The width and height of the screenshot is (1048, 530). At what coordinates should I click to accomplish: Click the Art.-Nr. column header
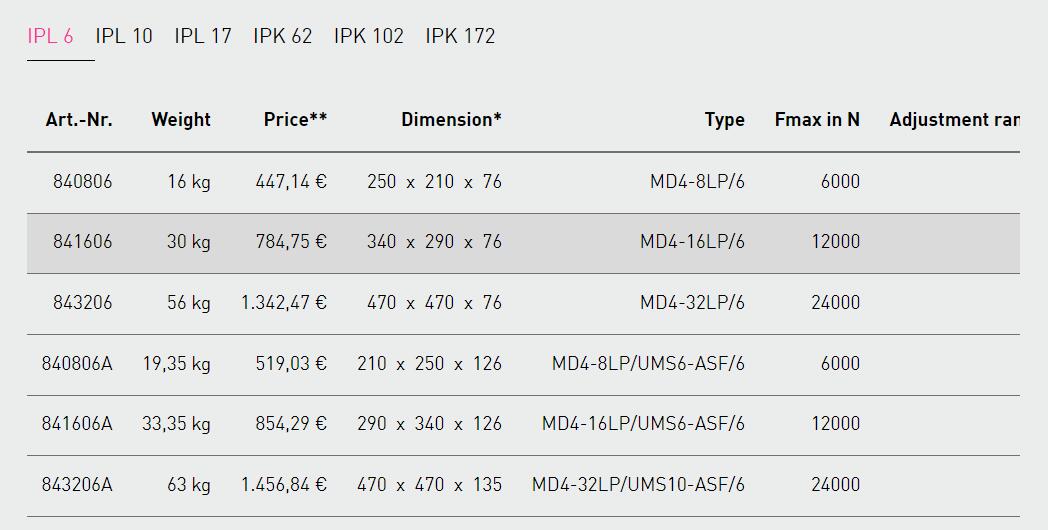click(x=79, y=120)
